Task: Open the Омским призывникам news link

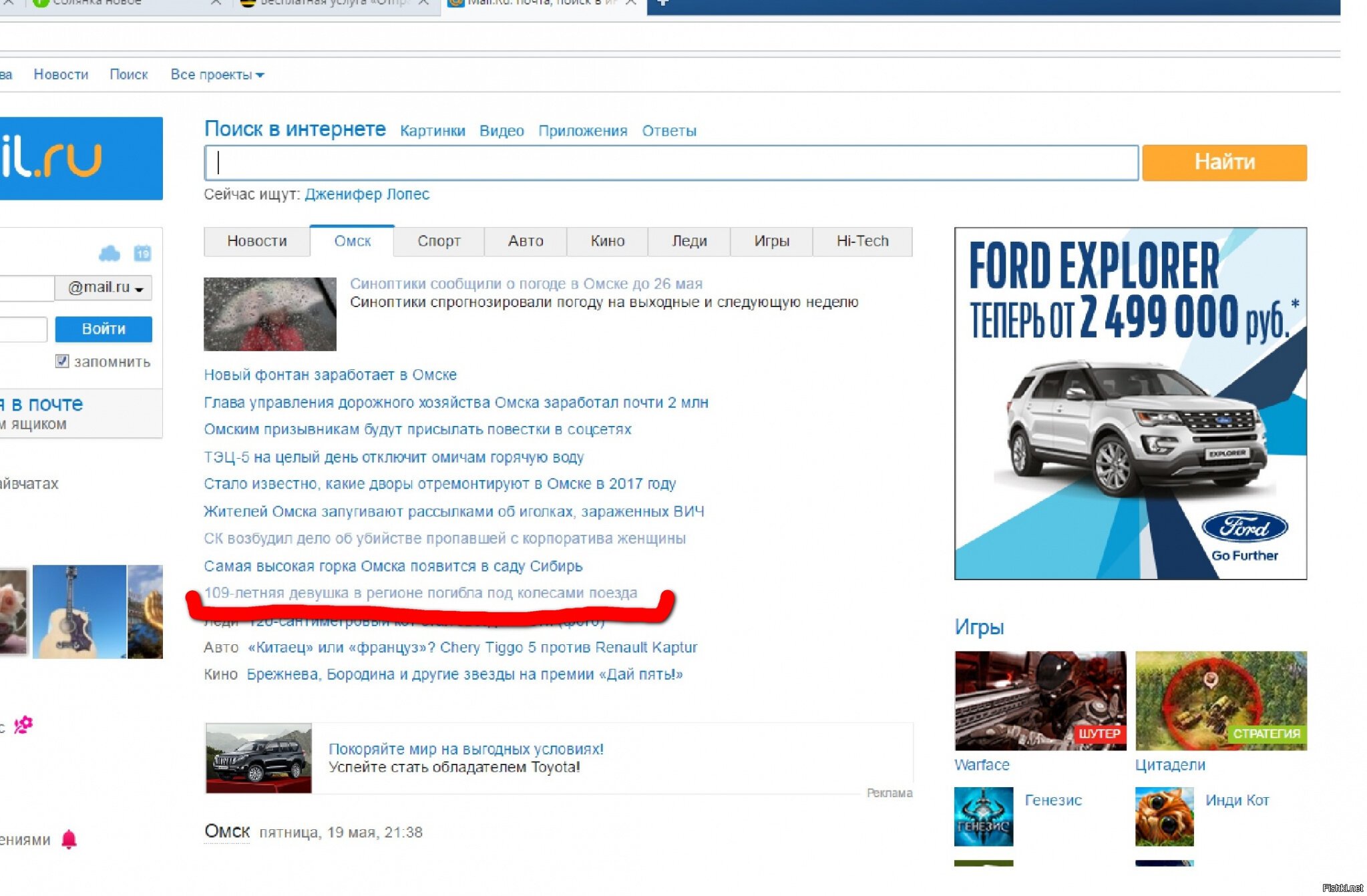Action: (417, 429)
